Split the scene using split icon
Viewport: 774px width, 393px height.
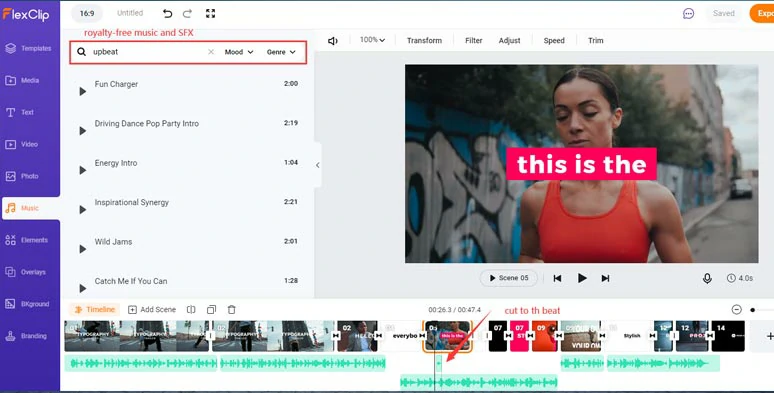[x=191, y=310]
